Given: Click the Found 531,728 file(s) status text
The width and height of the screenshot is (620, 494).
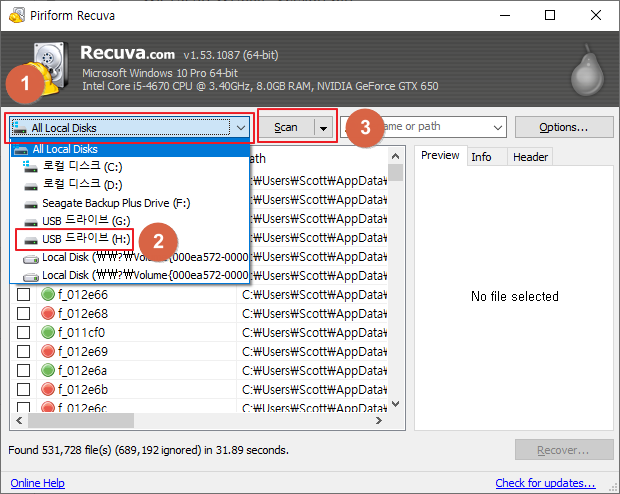Looking at the screenshot, I should coord(148,450).
